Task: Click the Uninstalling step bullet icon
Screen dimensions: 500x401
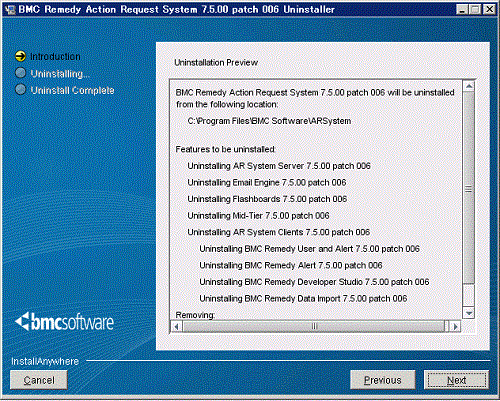Action: (x=20, y=73)
